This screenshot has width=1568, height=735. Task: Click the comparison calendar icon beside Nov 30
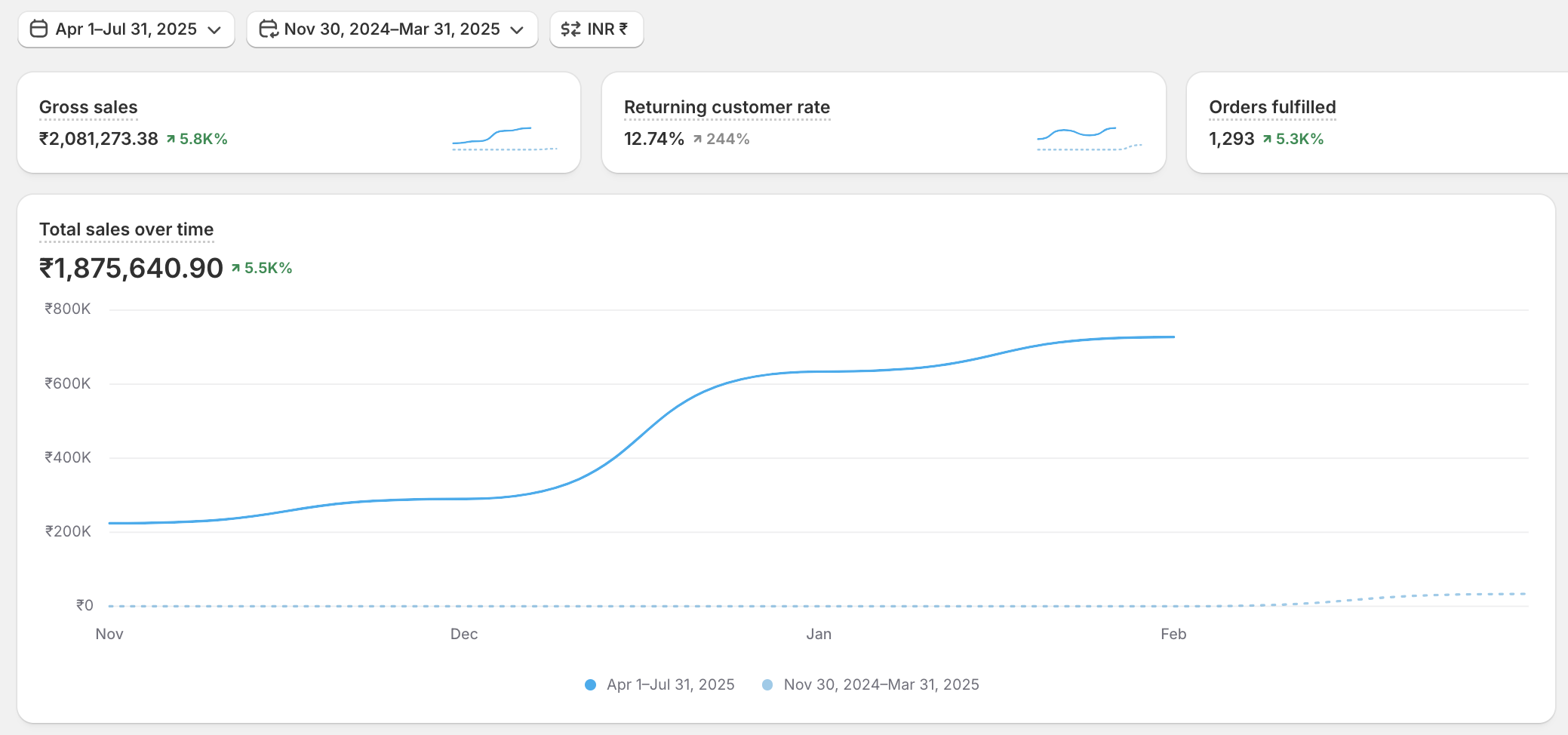268,29
